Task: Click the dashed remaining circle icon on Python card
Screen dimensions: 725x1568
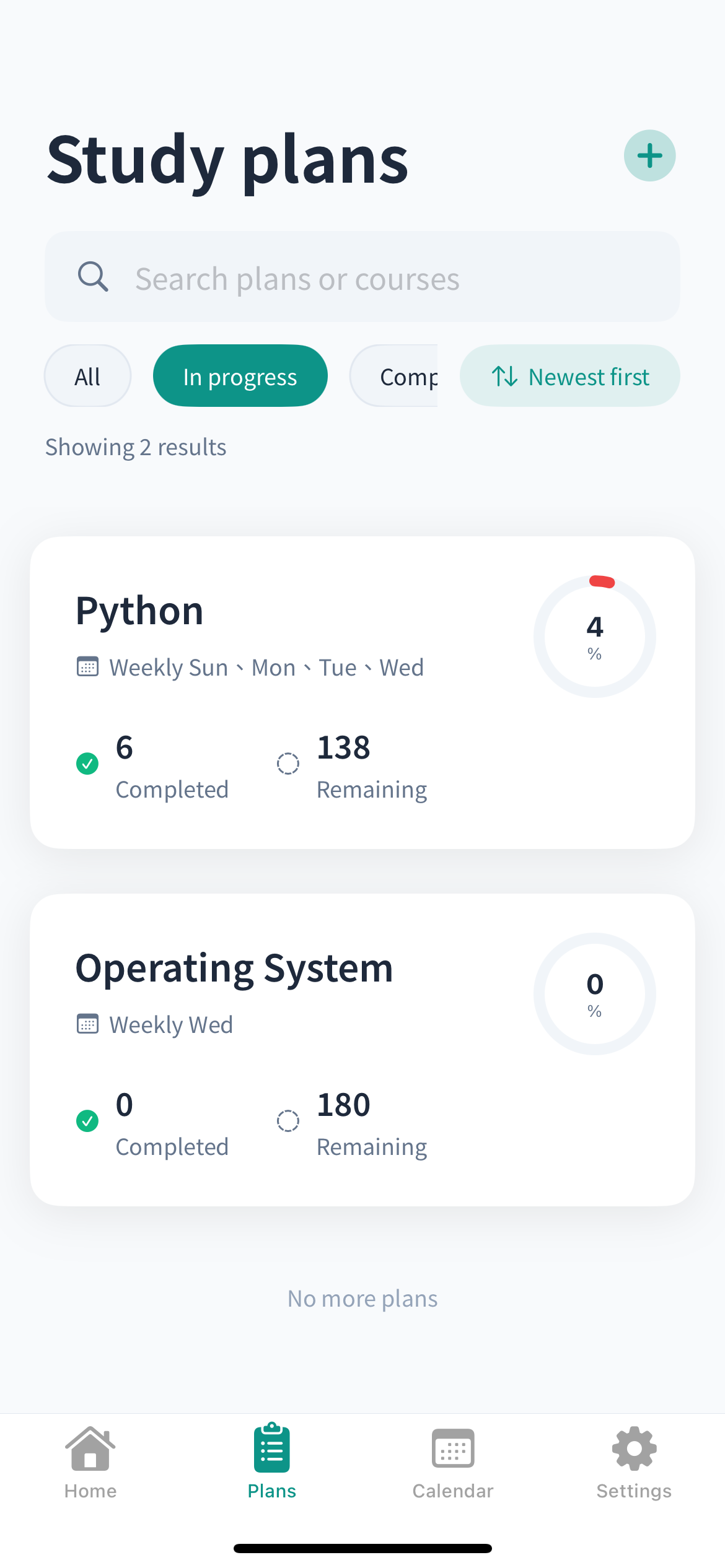Action: (x=288, y=764)
